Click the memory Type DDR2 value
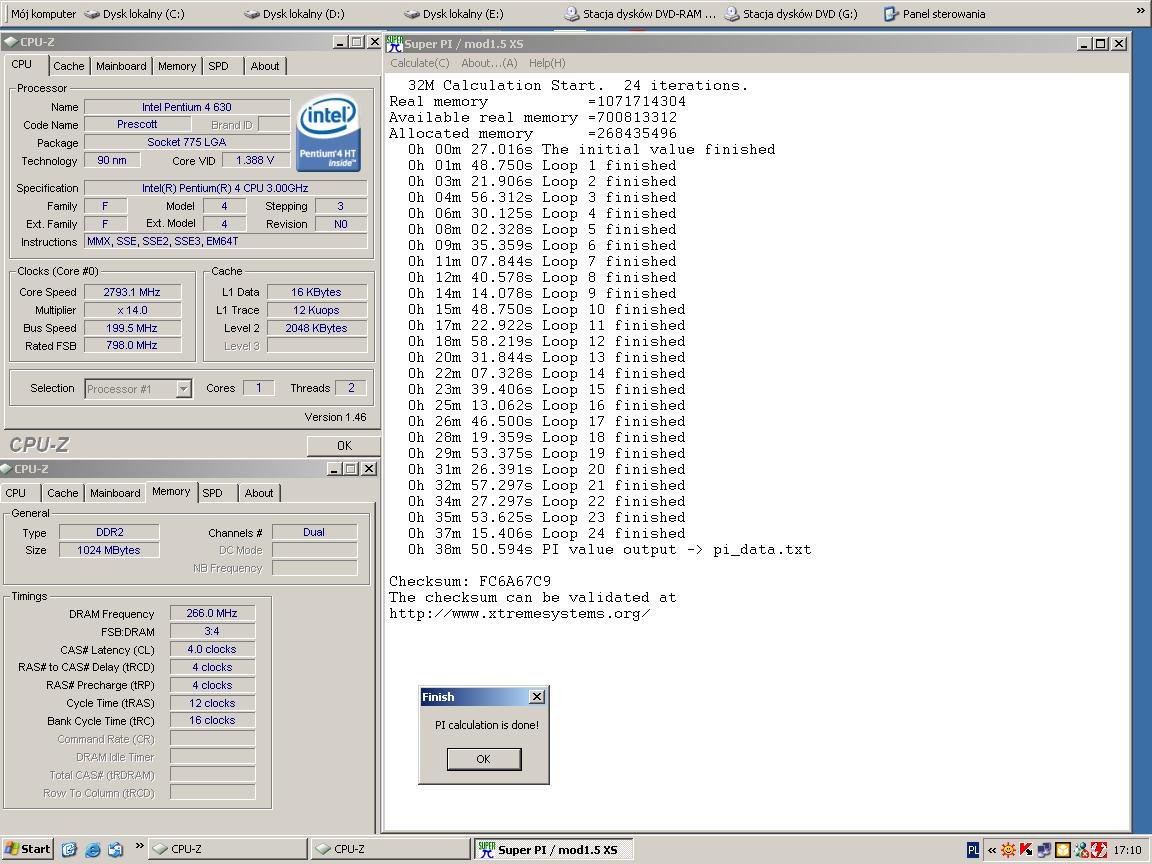 tap(109, 532)
